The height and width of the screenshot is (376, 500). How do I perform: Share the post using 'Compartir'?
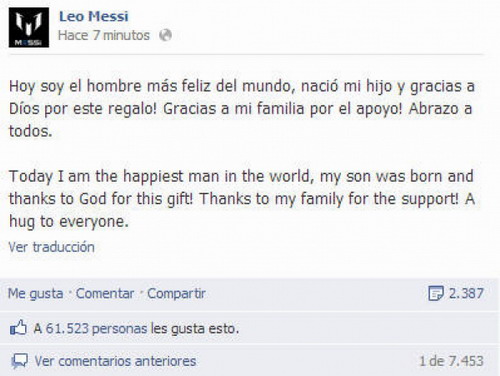[x=176, y=294]
